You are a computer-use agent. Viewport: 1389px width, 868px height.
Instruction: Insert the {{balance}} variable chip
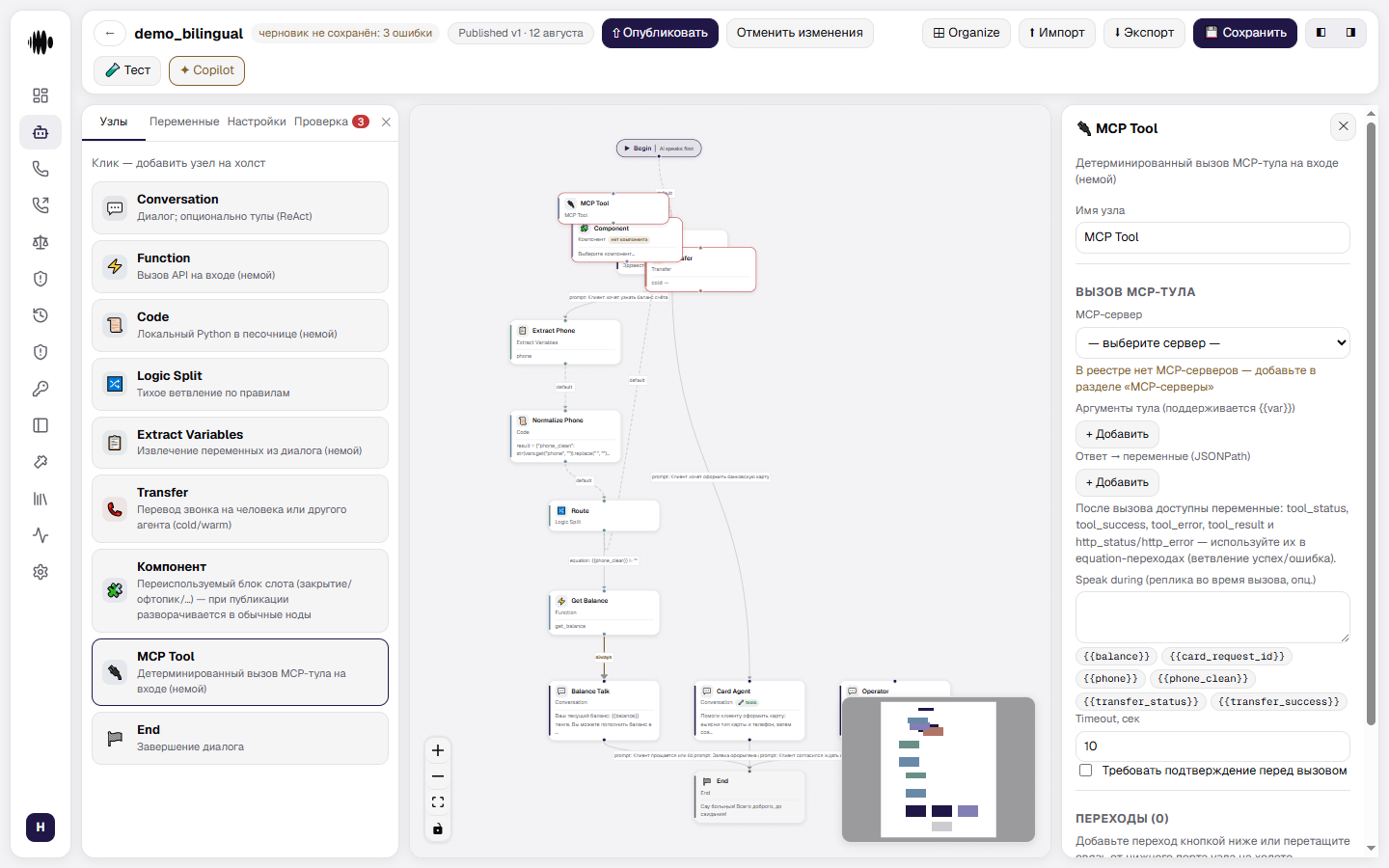pyautogui.click(x=1116, y=657)
